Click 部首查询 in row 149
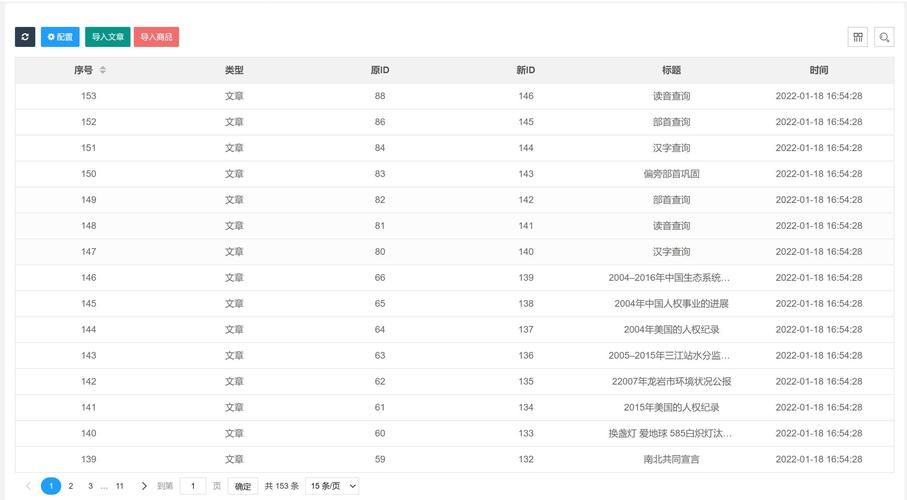This screenshot has height=500, width=907. point(672,200)
